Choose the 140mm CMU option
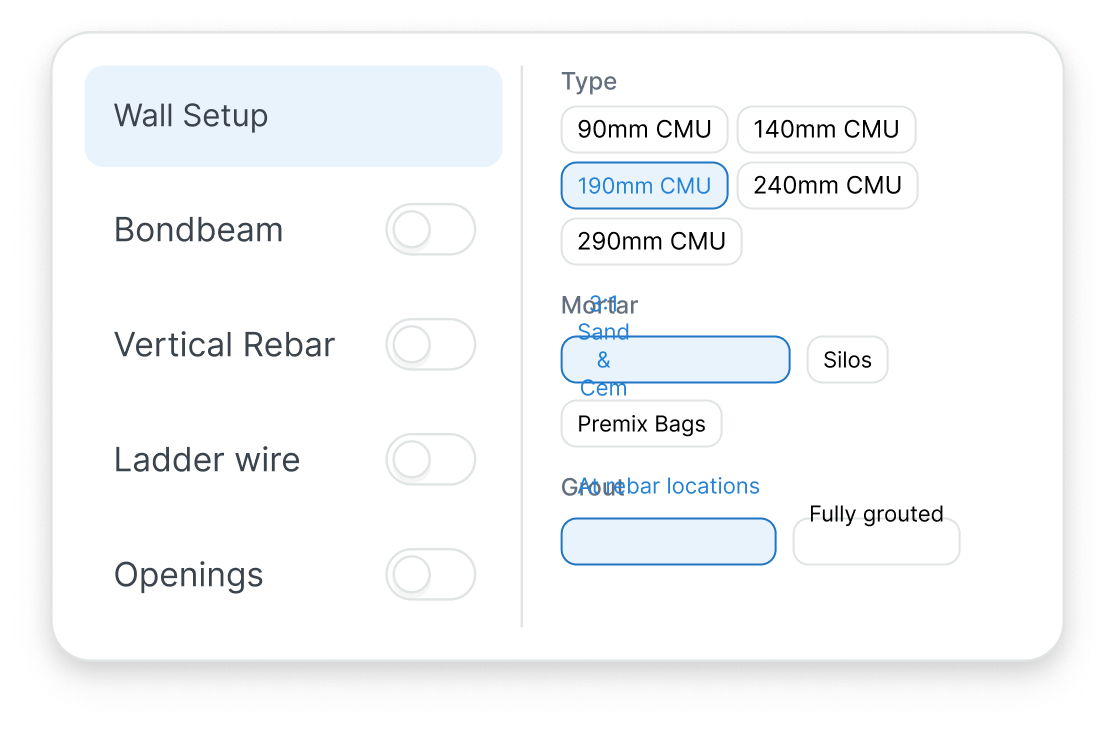Image resolution: width=1116 pixels, height=732 pixels. click(x=826, y=129)
